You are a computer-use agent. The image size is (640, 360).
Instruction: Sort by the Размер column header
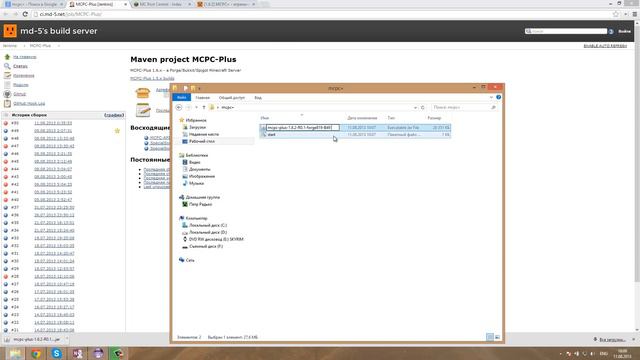coord(434,118)
